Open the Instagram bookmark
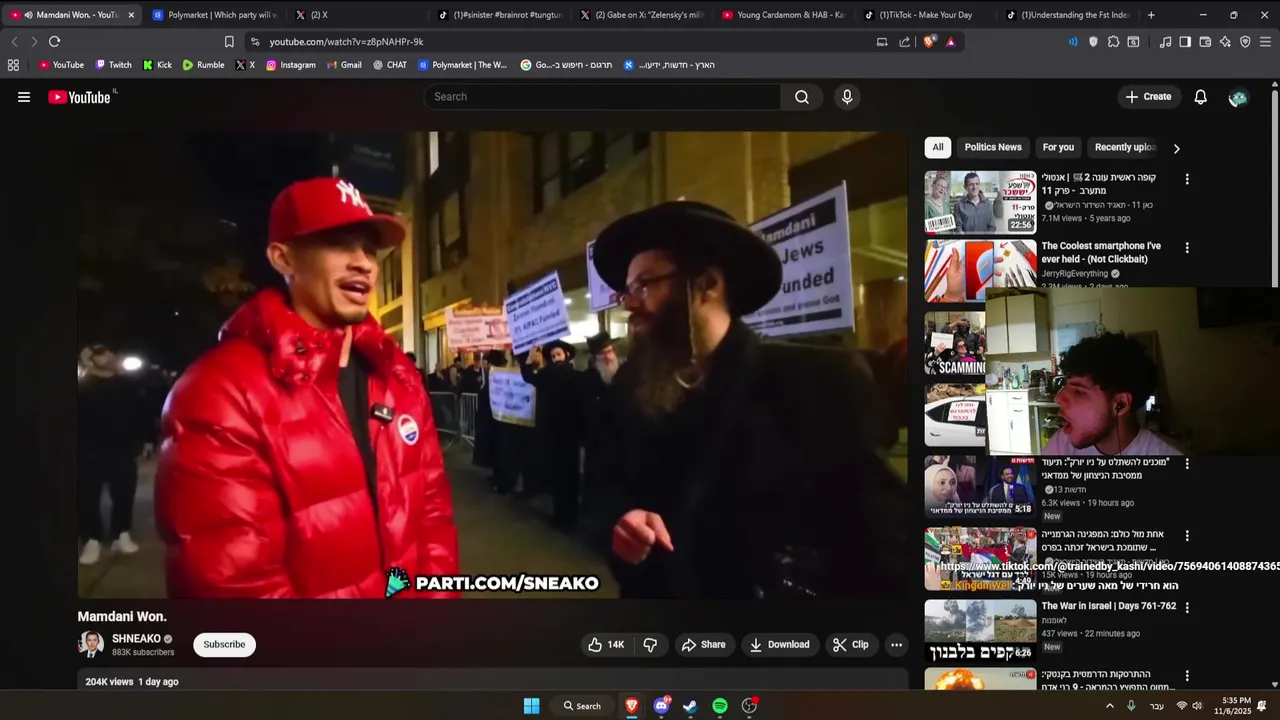 [290, 65]
